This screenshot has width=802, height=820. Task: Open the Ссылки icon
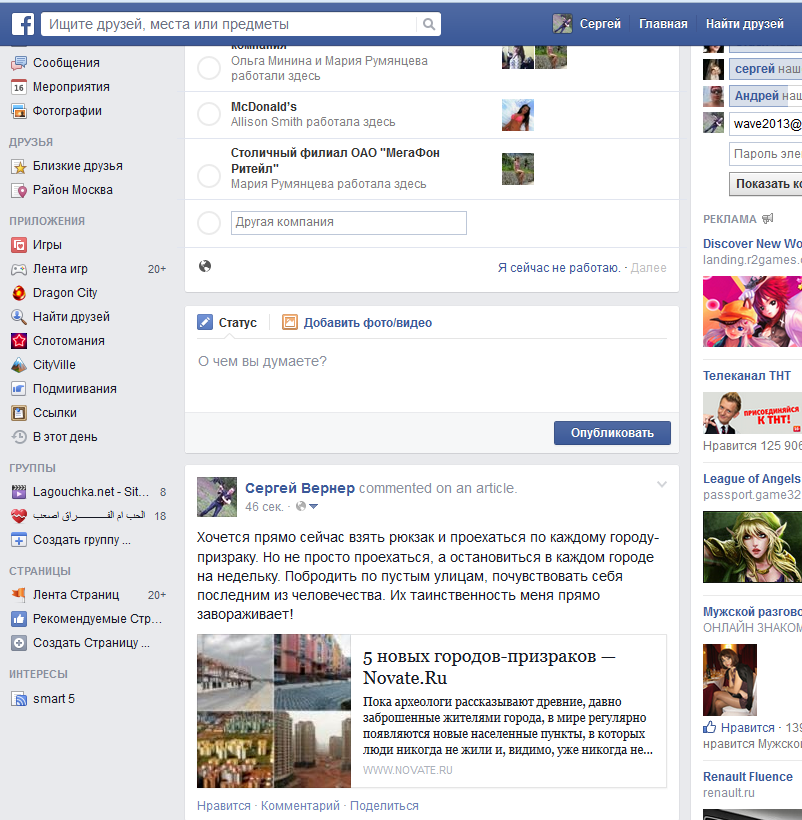coord(19,413)
